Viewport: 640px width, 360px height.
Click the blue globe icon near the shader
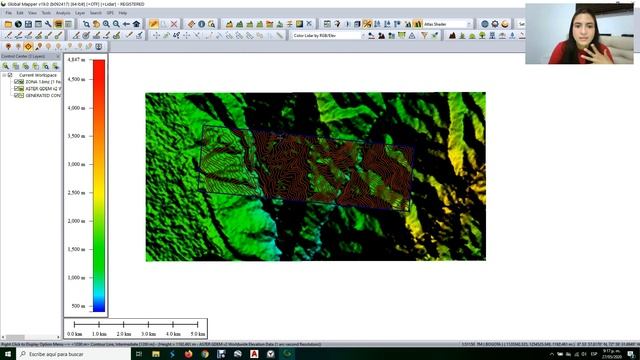click(x=484, y=24)
